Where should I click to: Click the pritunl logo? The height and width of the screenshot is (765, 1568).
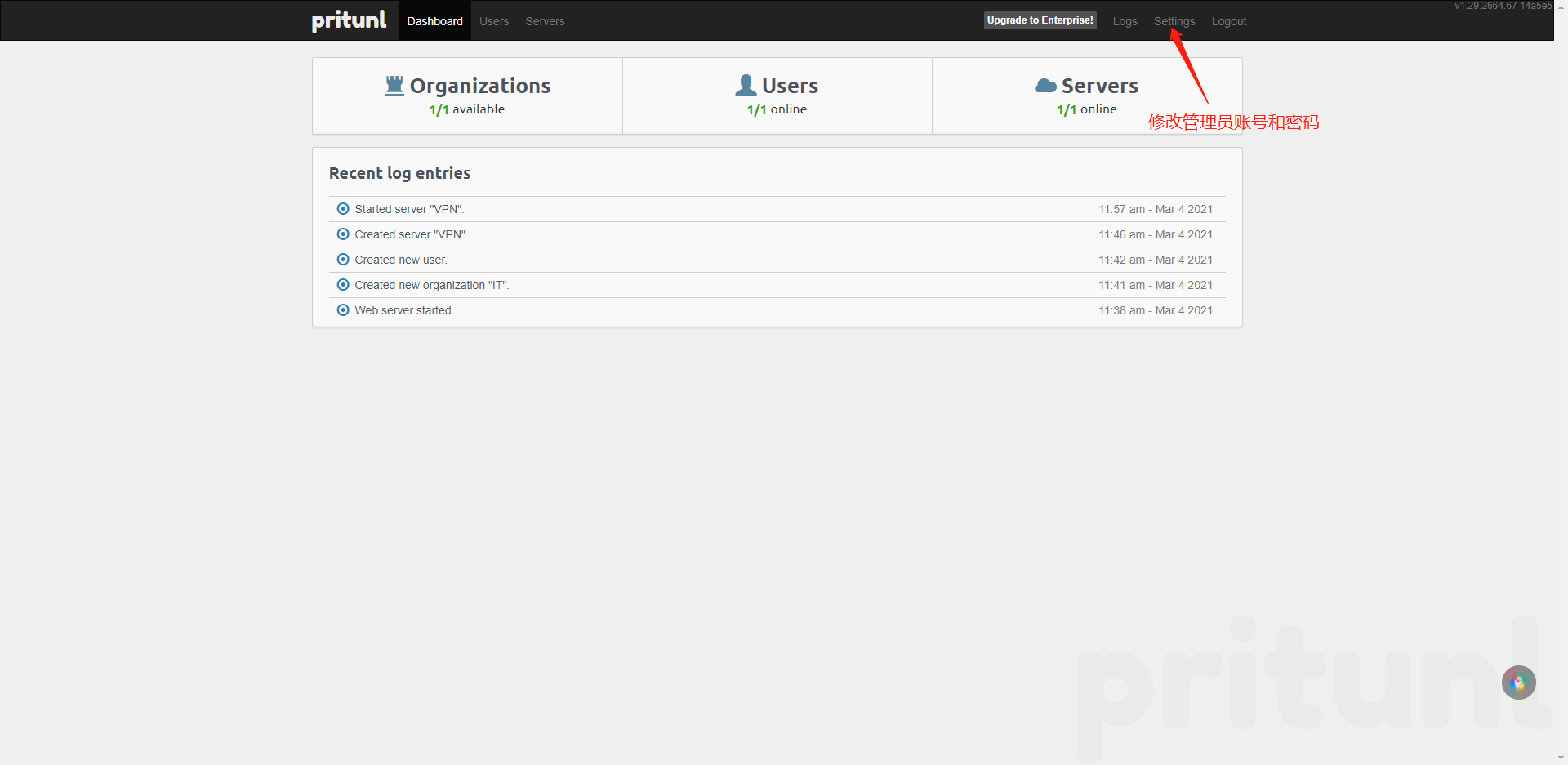349,20
